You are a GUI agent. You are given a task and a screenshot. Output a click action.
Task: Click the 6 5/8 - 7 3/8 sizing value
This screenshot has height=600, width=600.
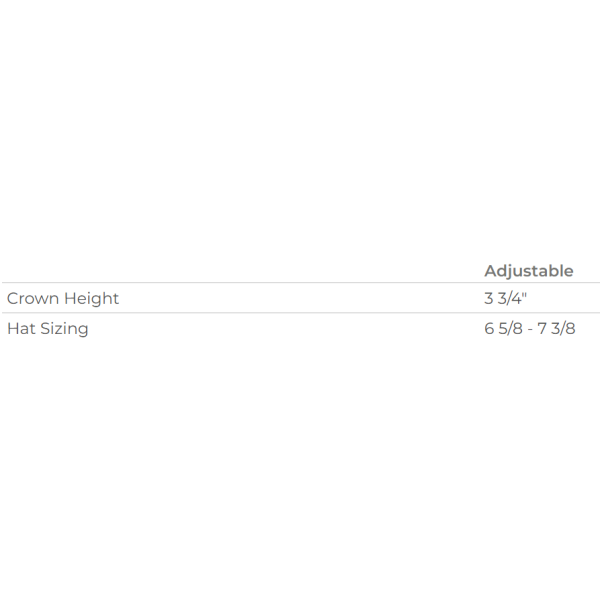tap(530, 328)
